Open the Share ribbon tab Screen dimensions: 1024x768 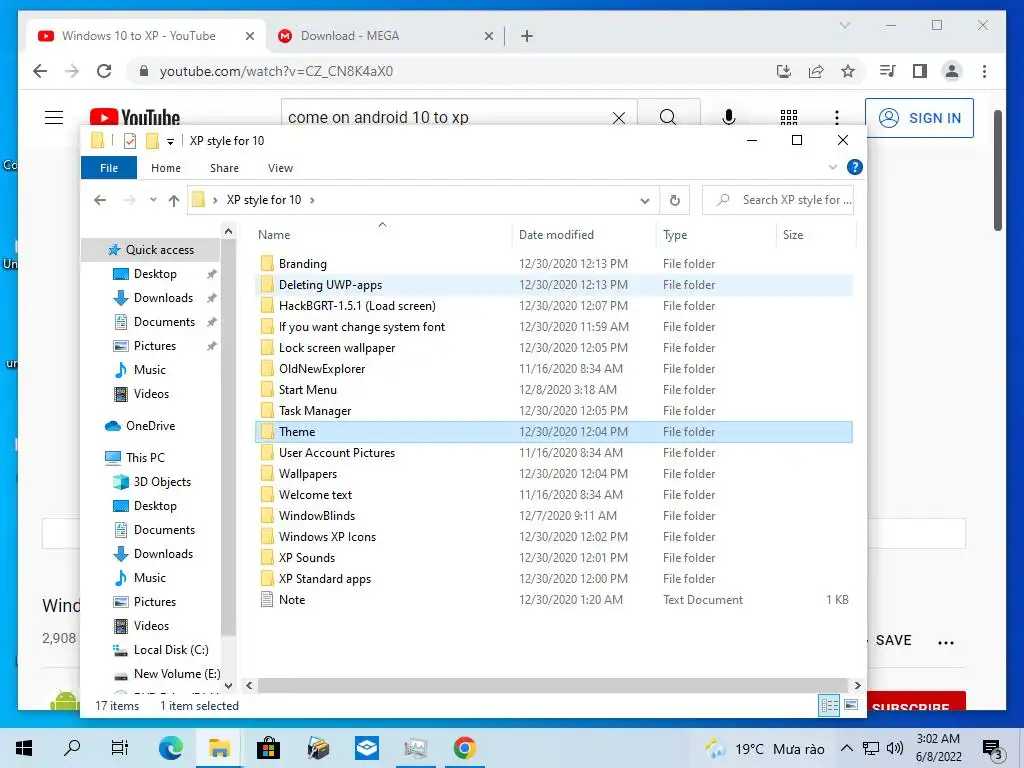[x=224, y=168]
